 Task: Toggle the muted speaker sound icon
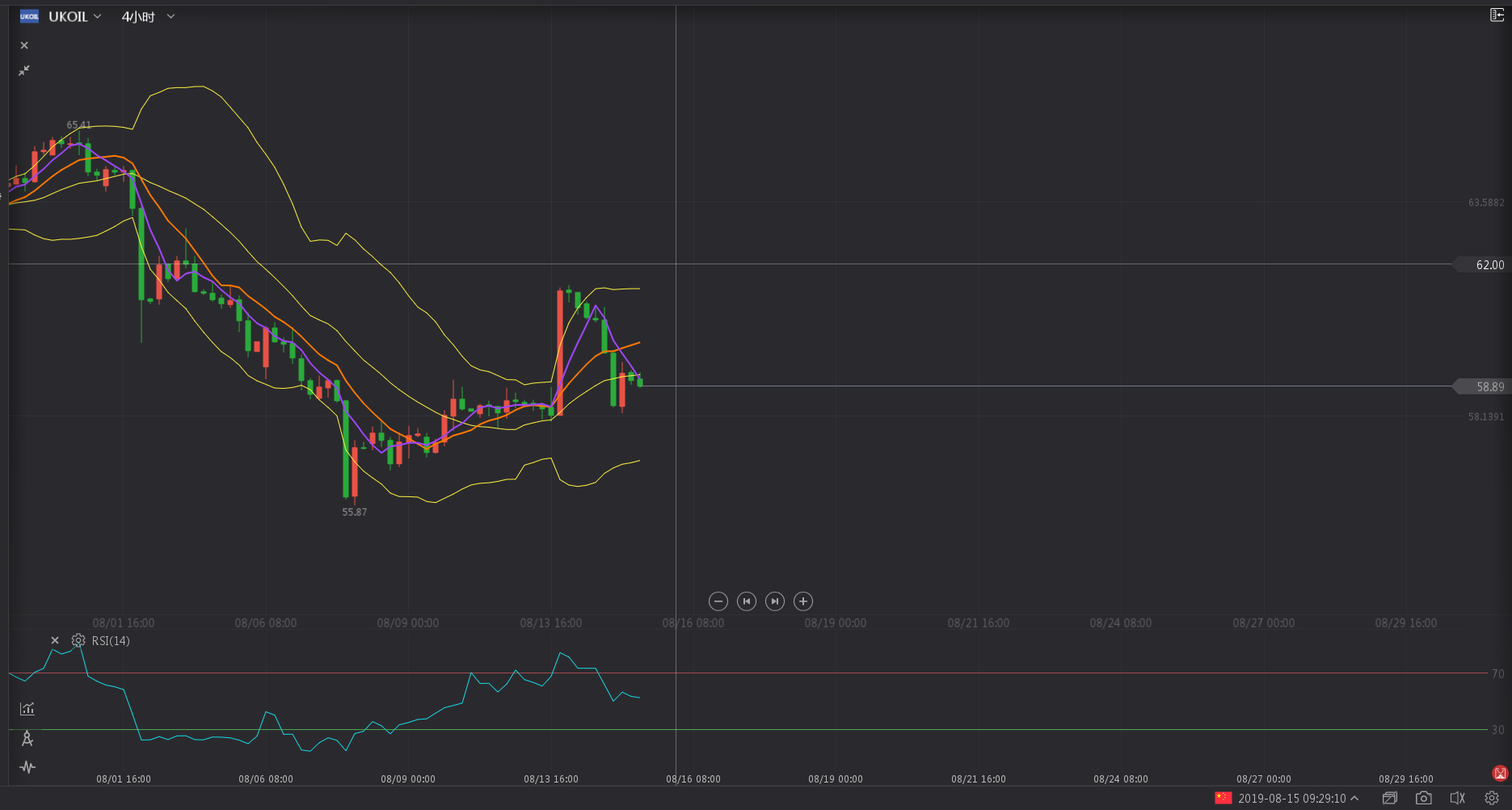(1458, 798)
